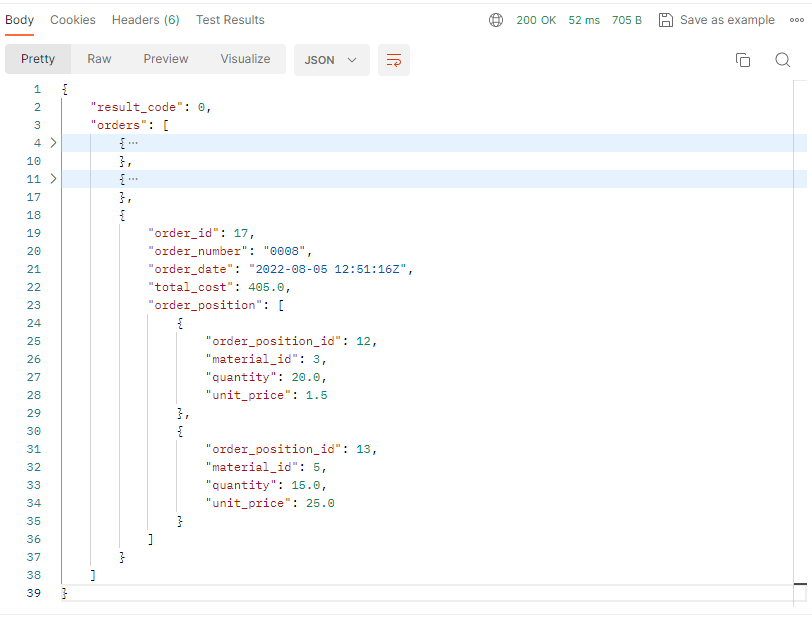Expand collapsed object at line 4

53,143
